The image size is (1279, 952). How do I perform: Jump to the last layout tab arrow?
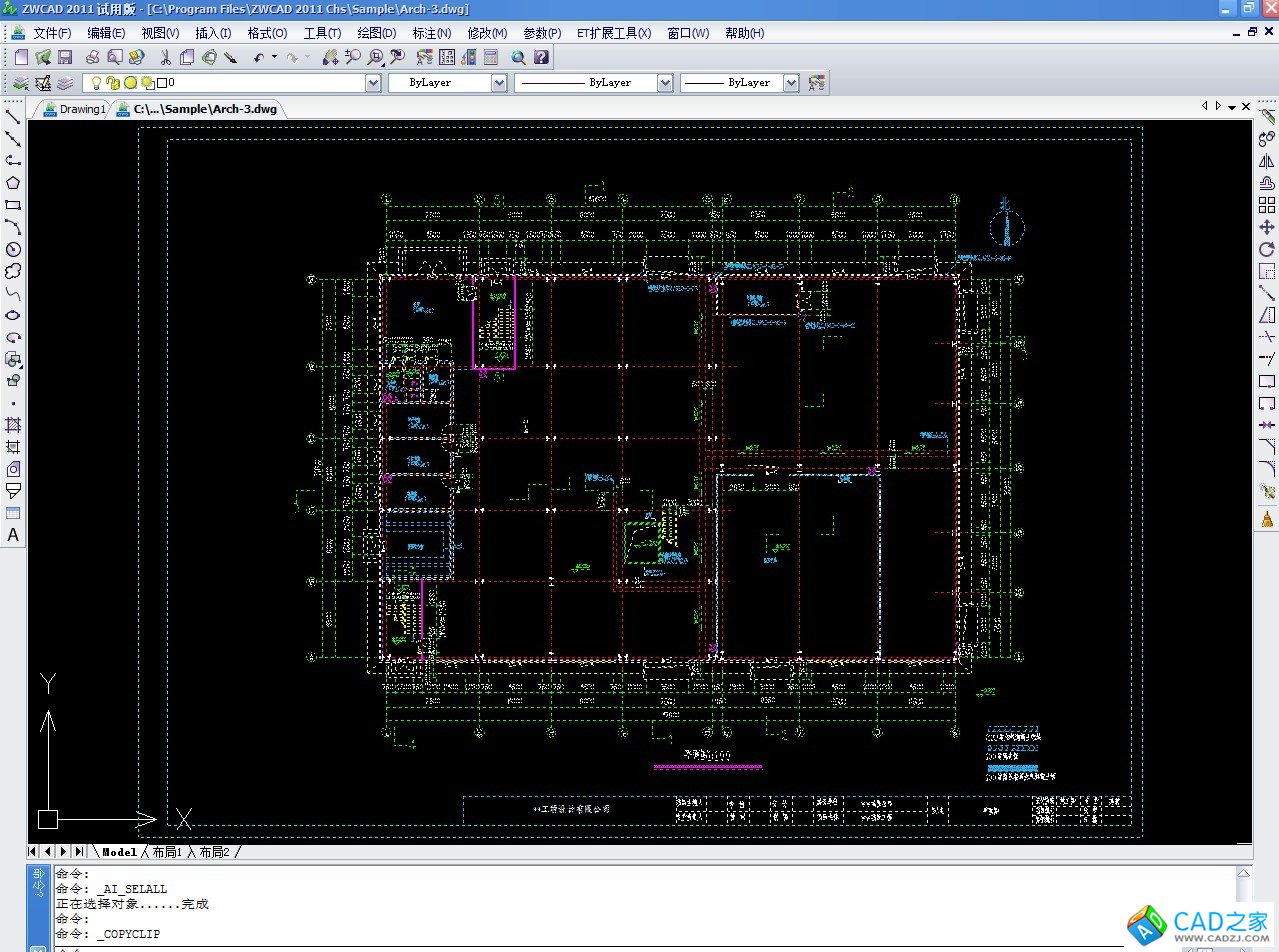click(x=79, y=852)
